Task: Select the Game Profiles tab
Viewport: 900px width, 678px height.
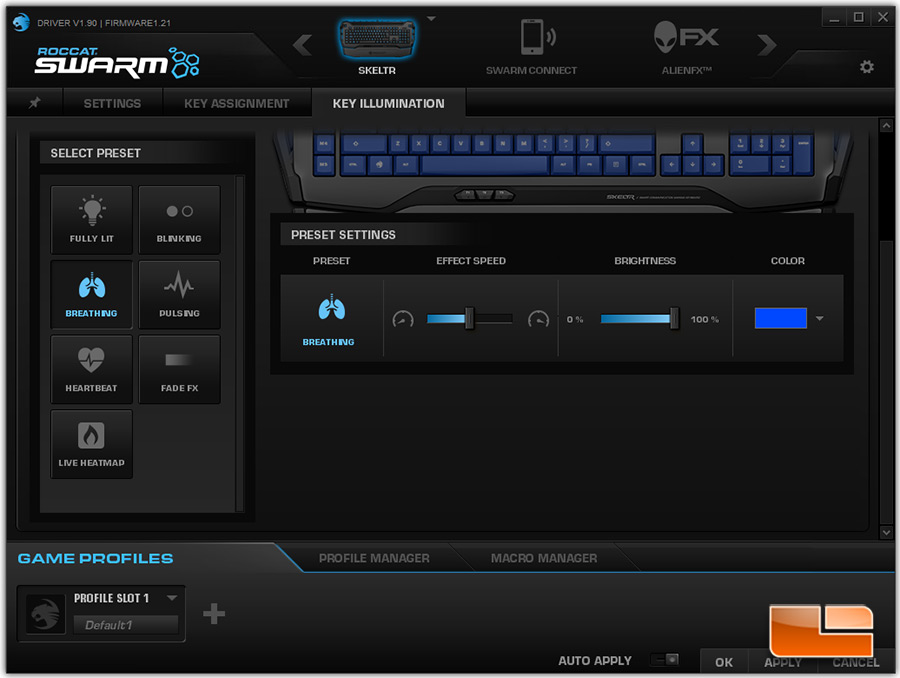Action: coord(95,558)
